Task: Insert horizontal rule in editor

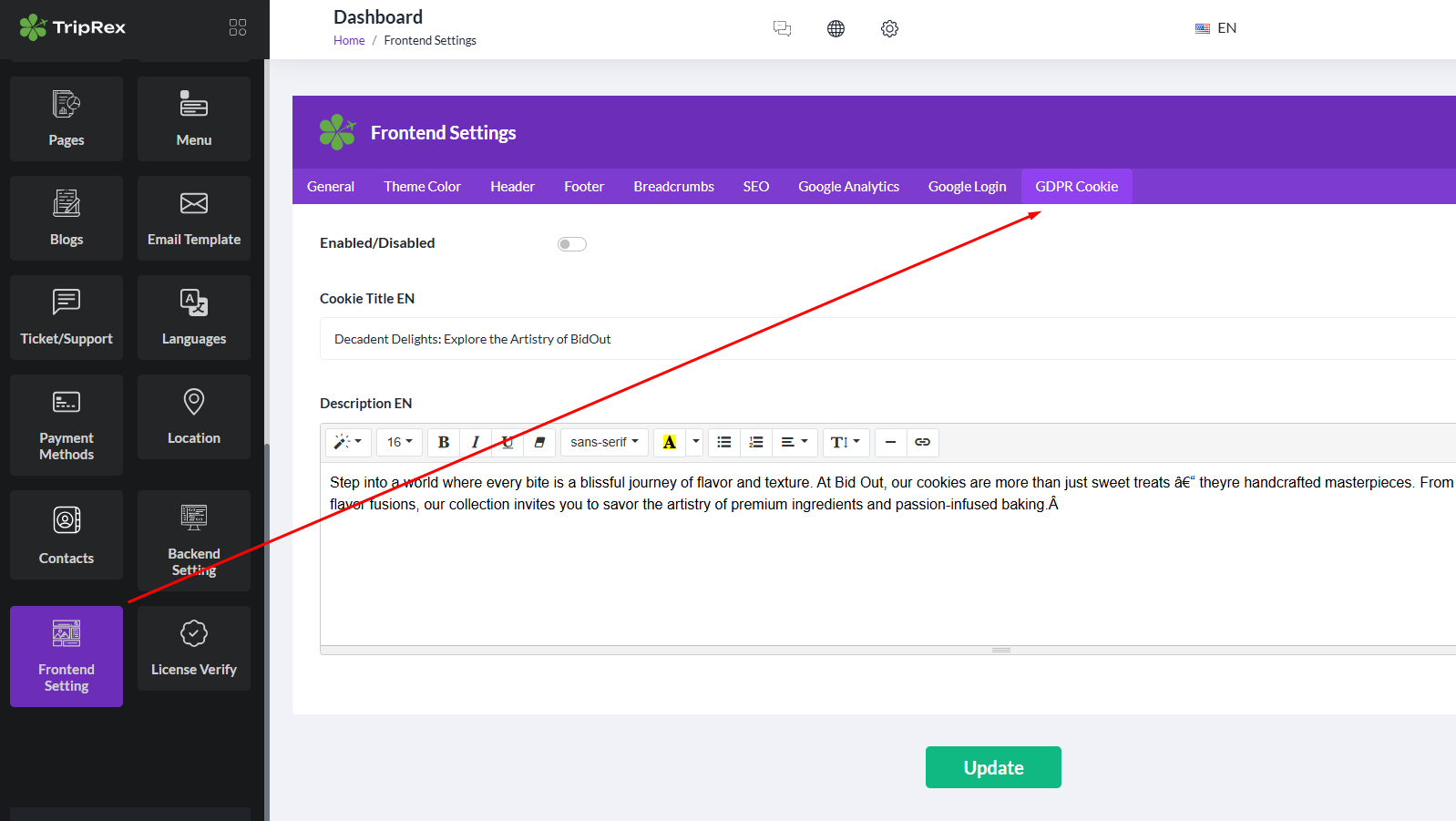Action: pyautogui.click(x=890, y=442)
